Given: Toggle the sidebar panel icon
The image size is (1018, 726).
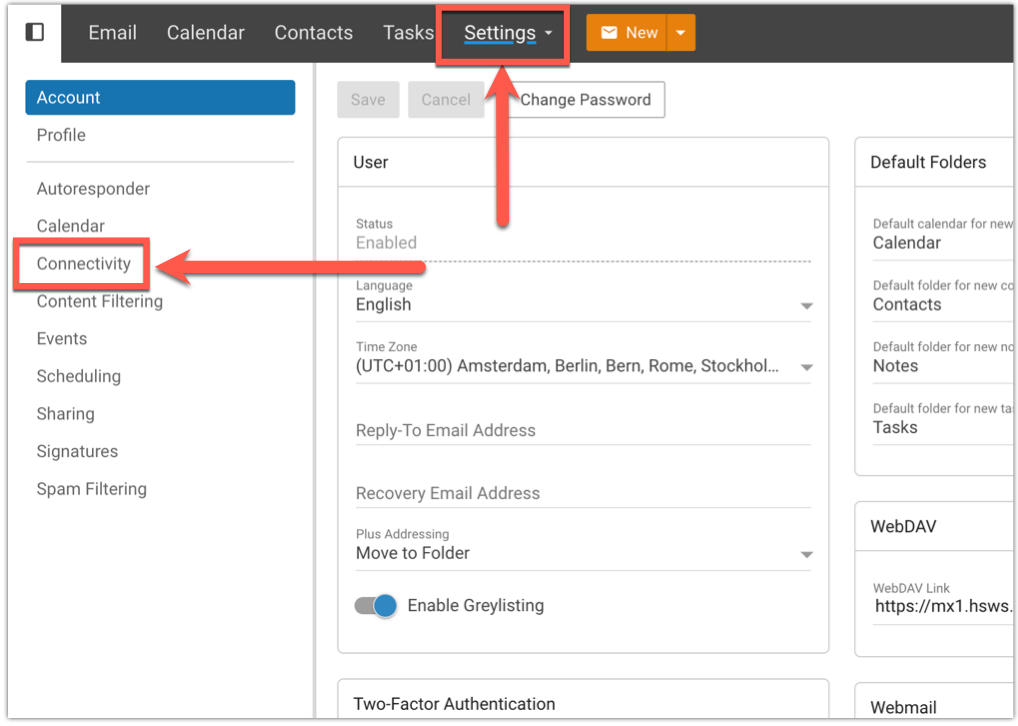Looking at the screenshot, I should pos(34,32).
